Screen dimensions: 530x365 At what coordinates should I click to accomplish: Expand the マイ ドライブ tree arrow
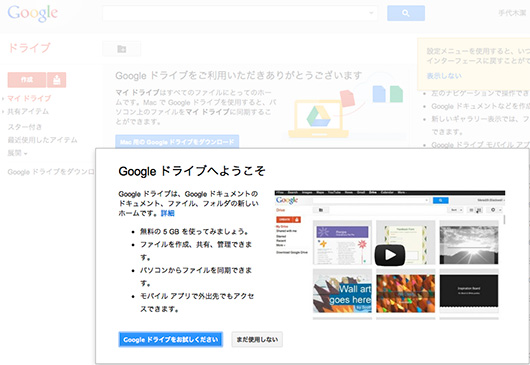point(3,99)
